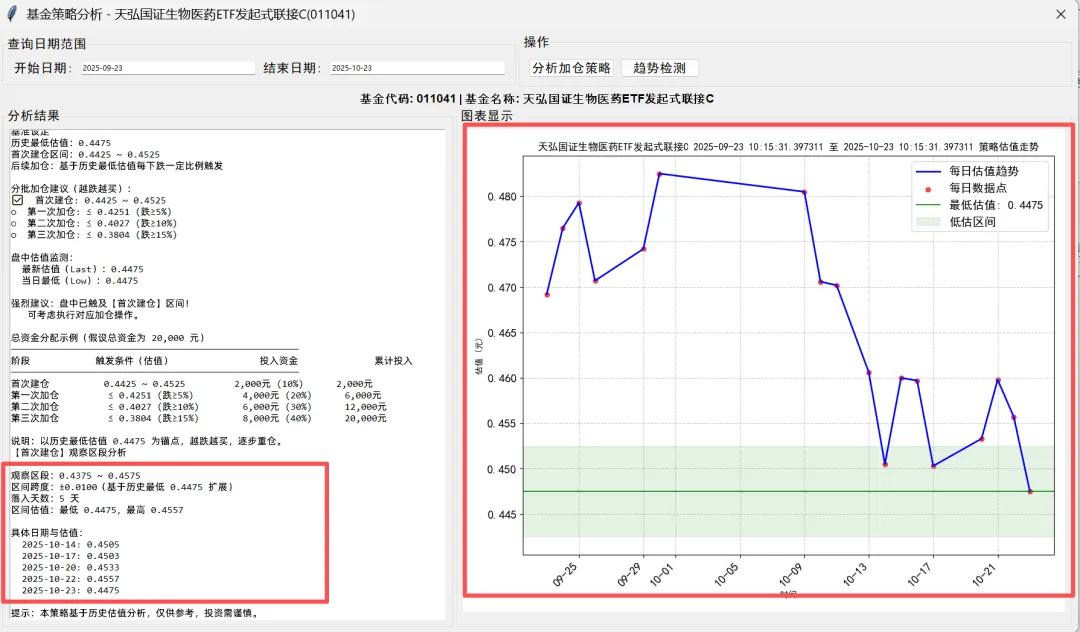Click the 投入资金 column header

point(279,361)
